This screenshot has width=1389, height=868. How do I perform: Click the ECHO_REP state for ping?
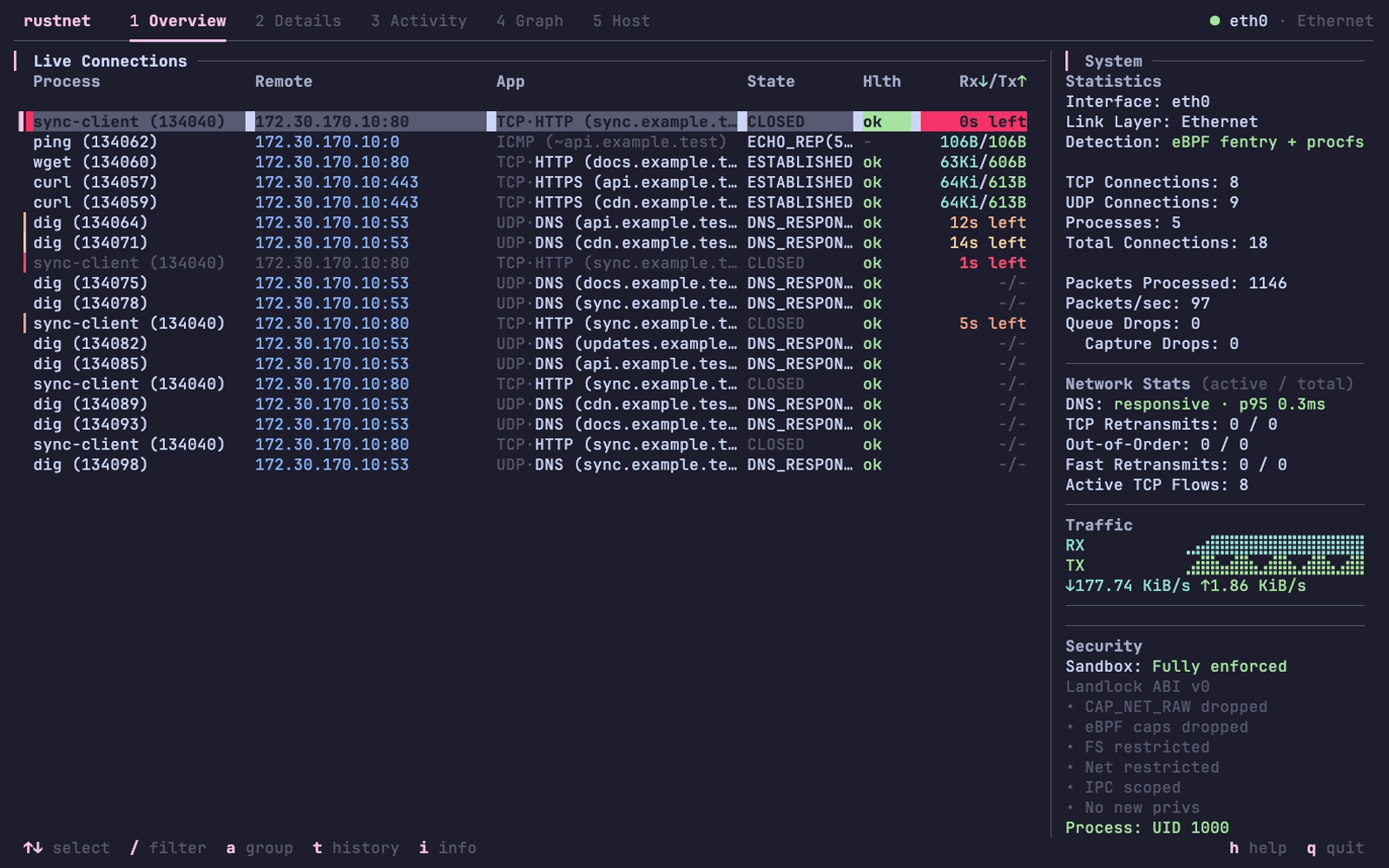tap(800, 141)
